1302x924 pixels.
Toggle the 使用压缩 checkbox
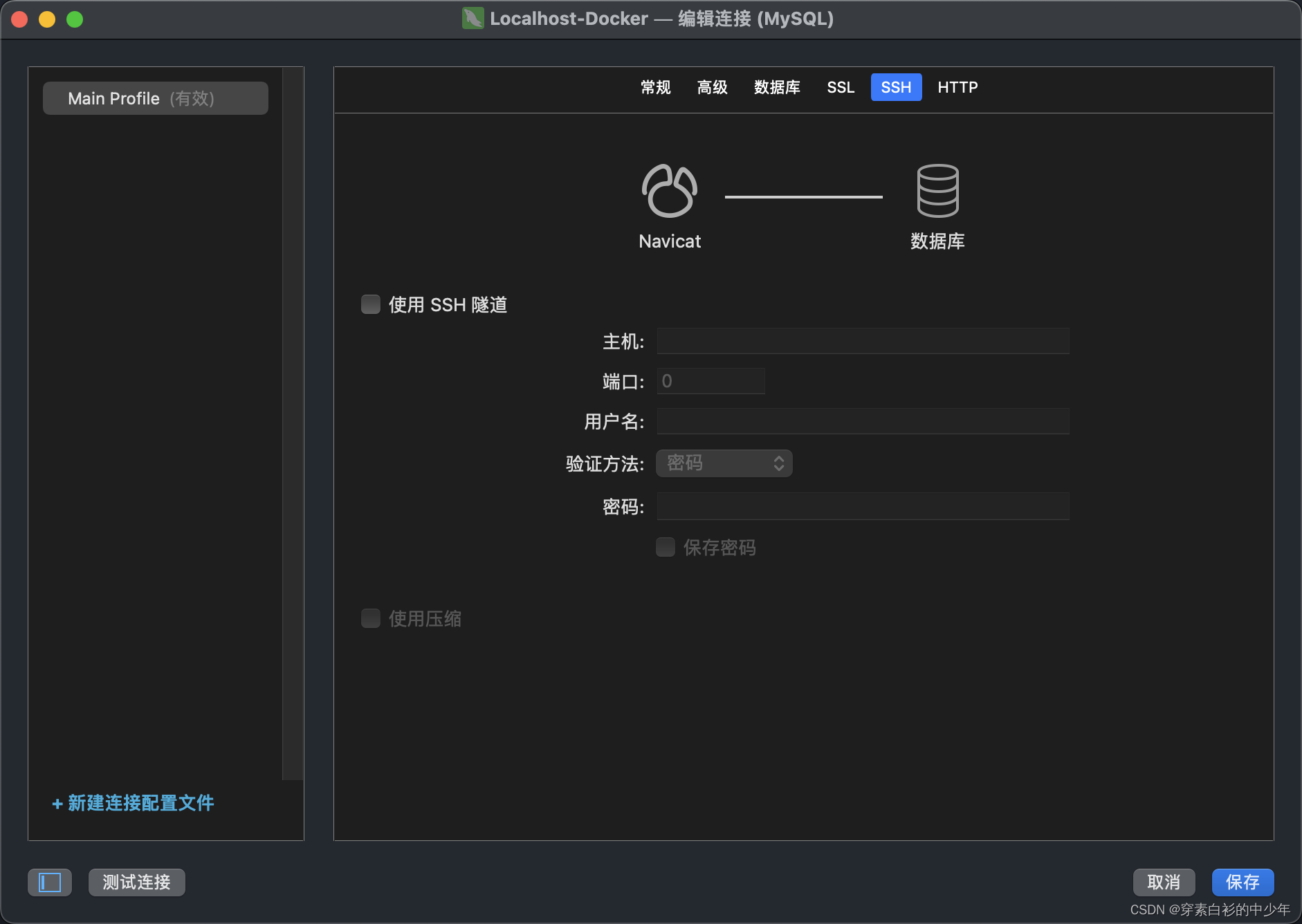point(371,618)
